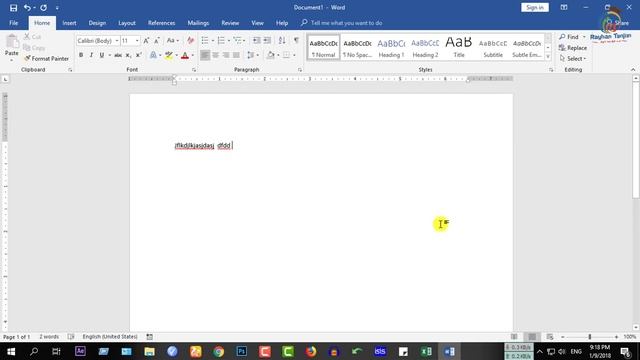Undo the last action
Viewport: 640px width, 360px height.
27,8
